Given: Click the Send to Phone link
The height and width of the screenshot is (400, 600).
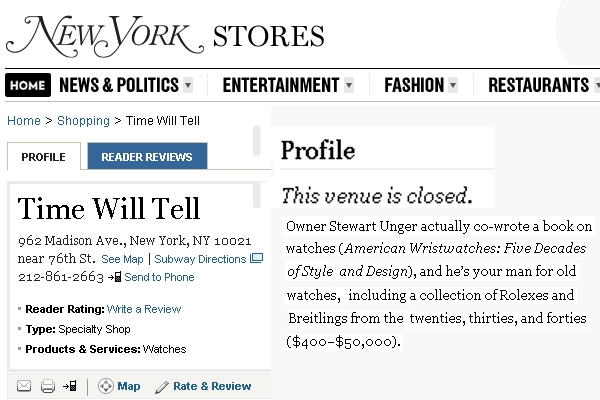Looking at the screenshot, I should click(x=159, y=277).
